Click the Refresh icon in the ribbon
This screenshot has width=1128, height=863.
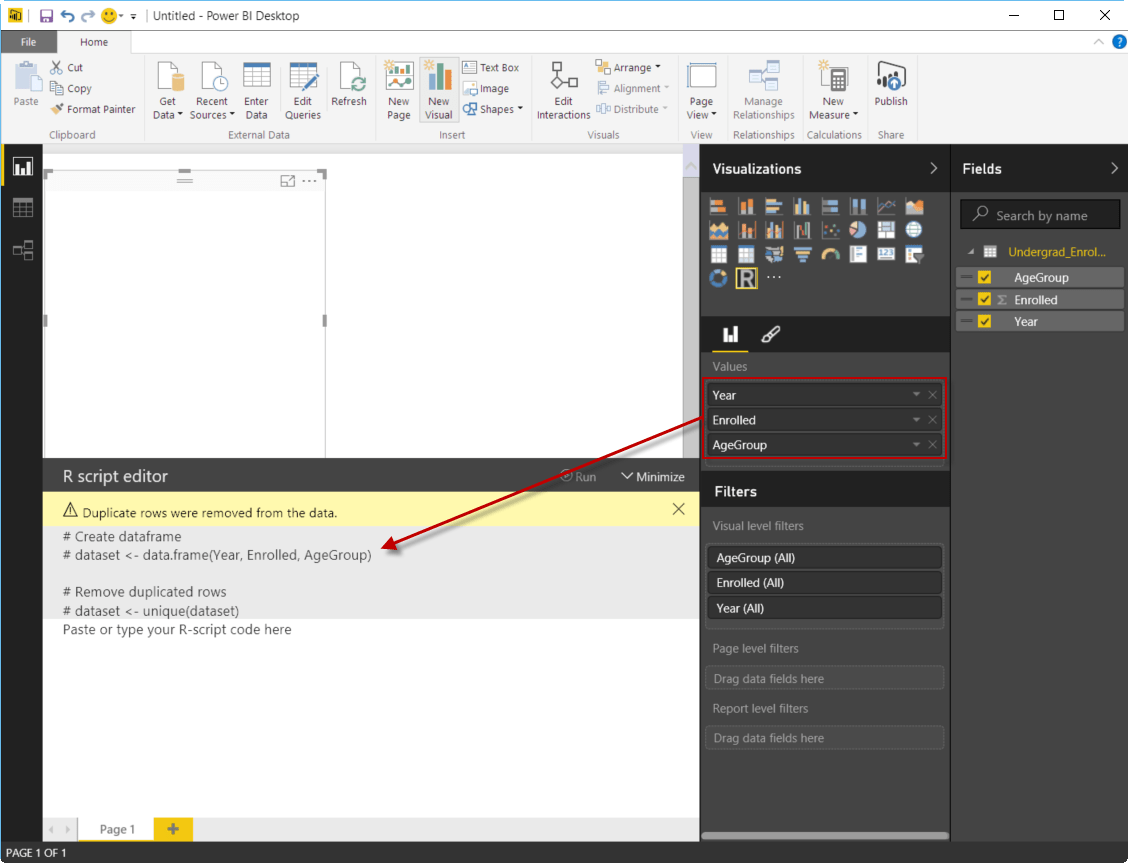[x=350, y=82]
